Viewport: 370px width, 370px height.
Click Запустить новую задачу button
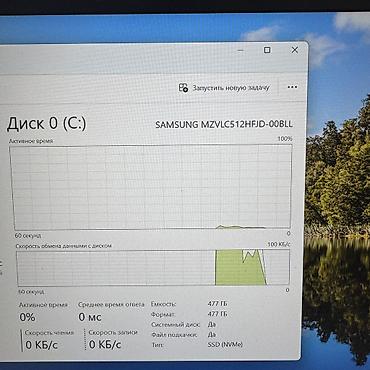pyautogui.click(x=224, y=88)
